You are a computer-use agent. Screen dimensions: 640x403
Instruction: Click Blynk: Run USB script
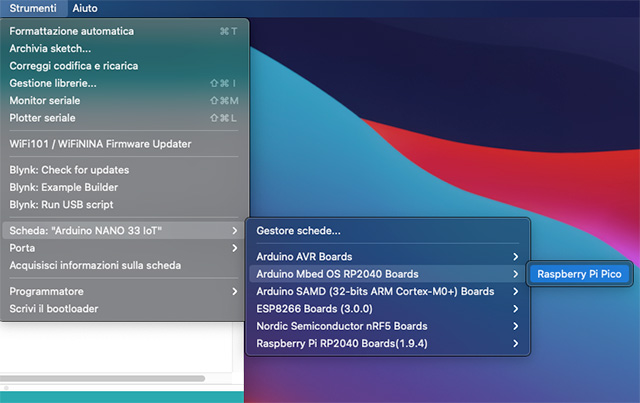tap(62, 204)
